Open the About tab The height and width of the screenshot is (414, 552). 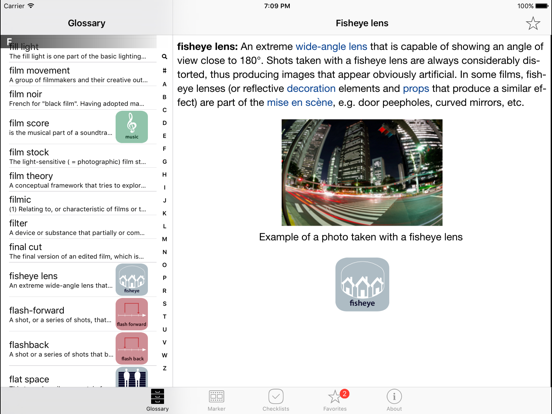pyautogui.click(x=394, y=400)
